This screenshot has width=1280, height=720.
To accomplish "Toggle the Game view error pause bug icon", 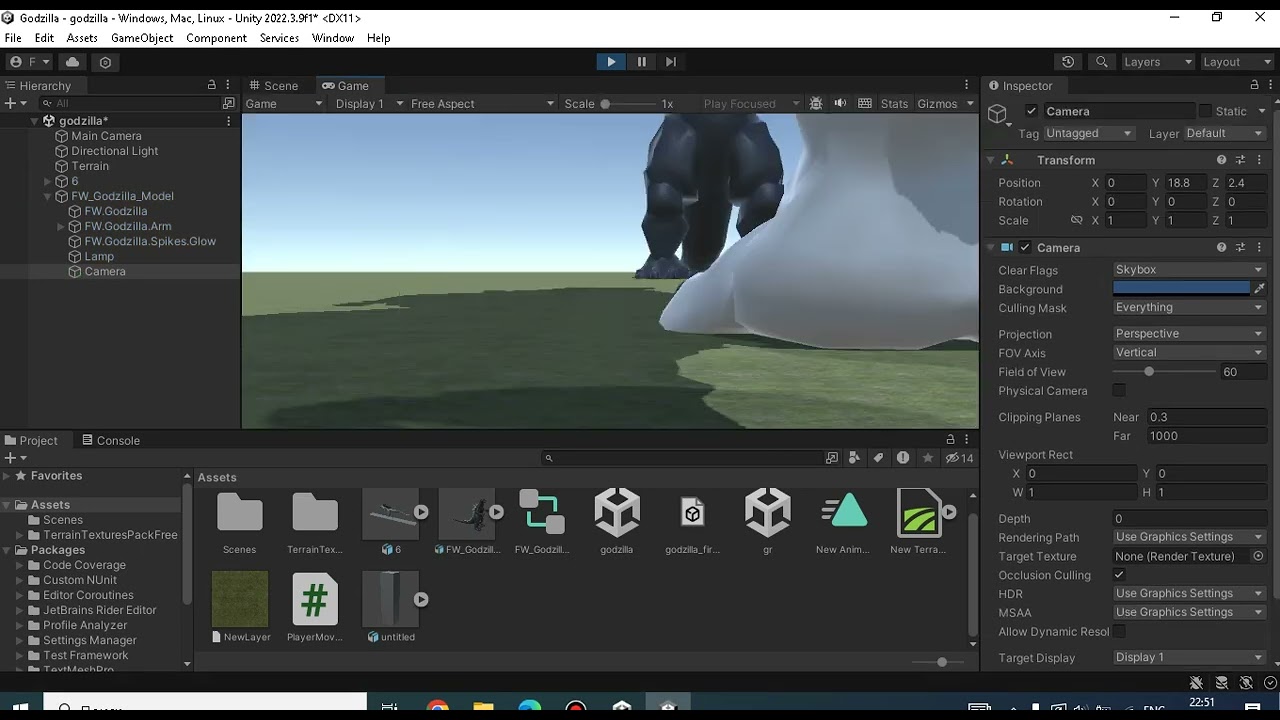I will [816, 104].
